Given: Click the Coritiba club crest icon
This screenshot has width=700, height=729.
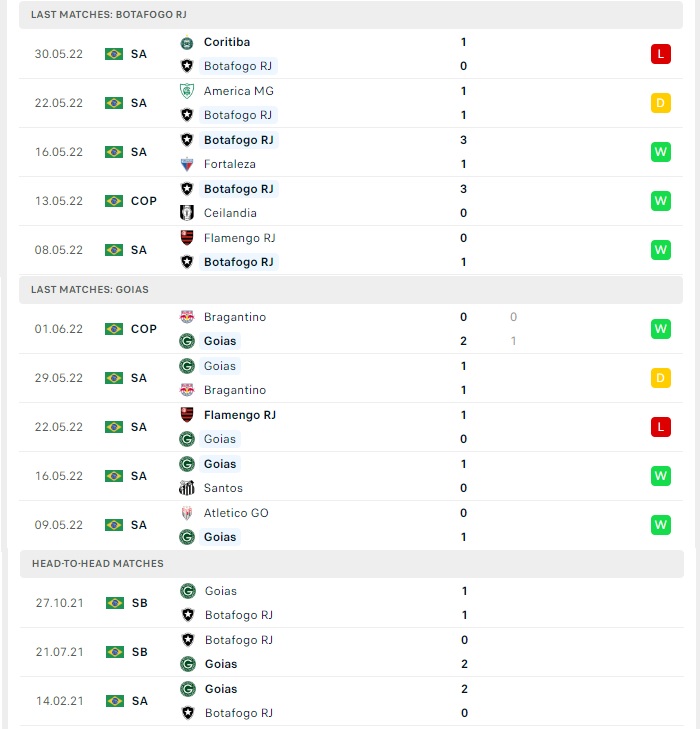Looking at the screenshot, I should 187,43.
